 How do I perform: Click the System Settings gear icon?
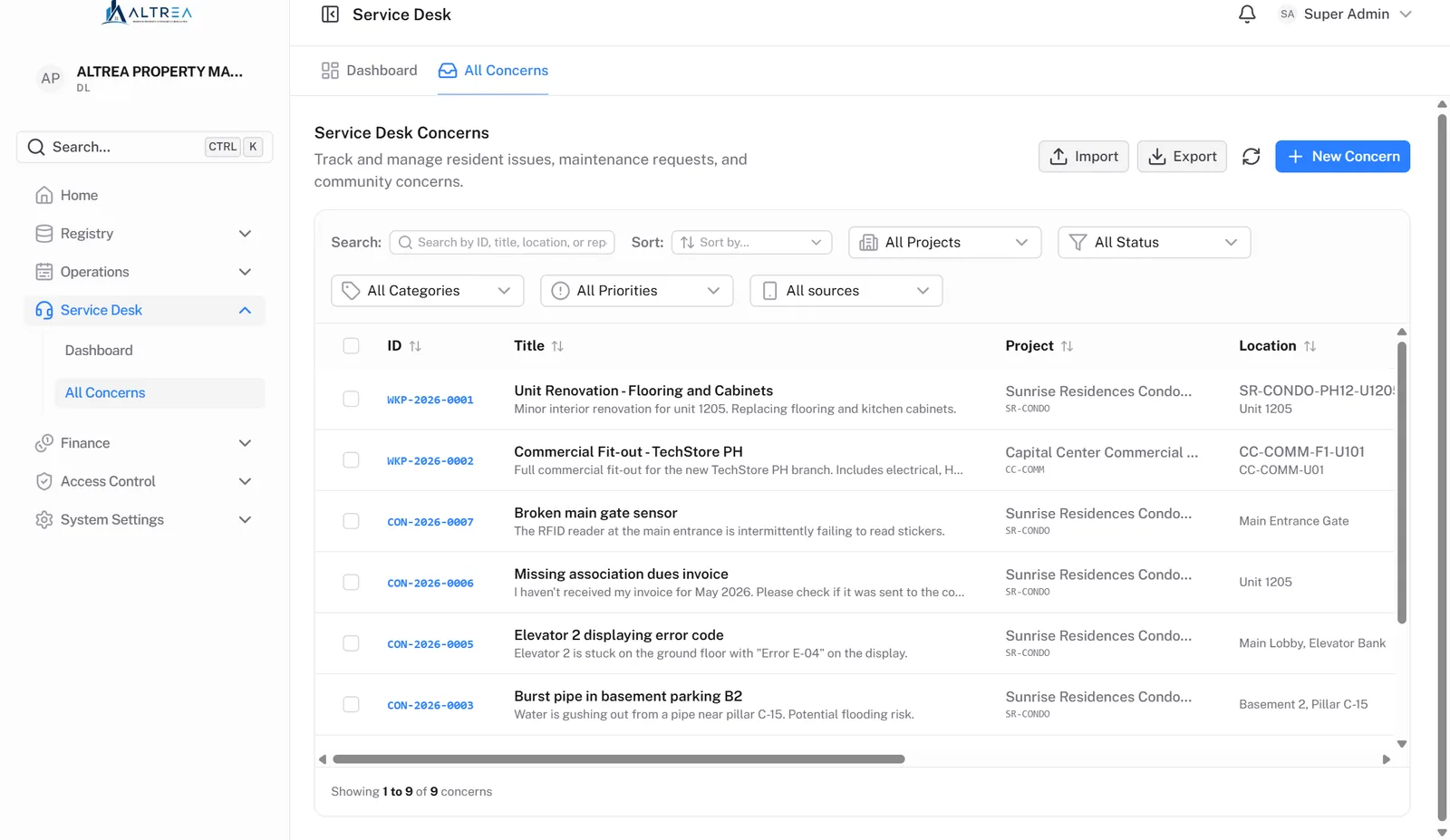(43, 520)
